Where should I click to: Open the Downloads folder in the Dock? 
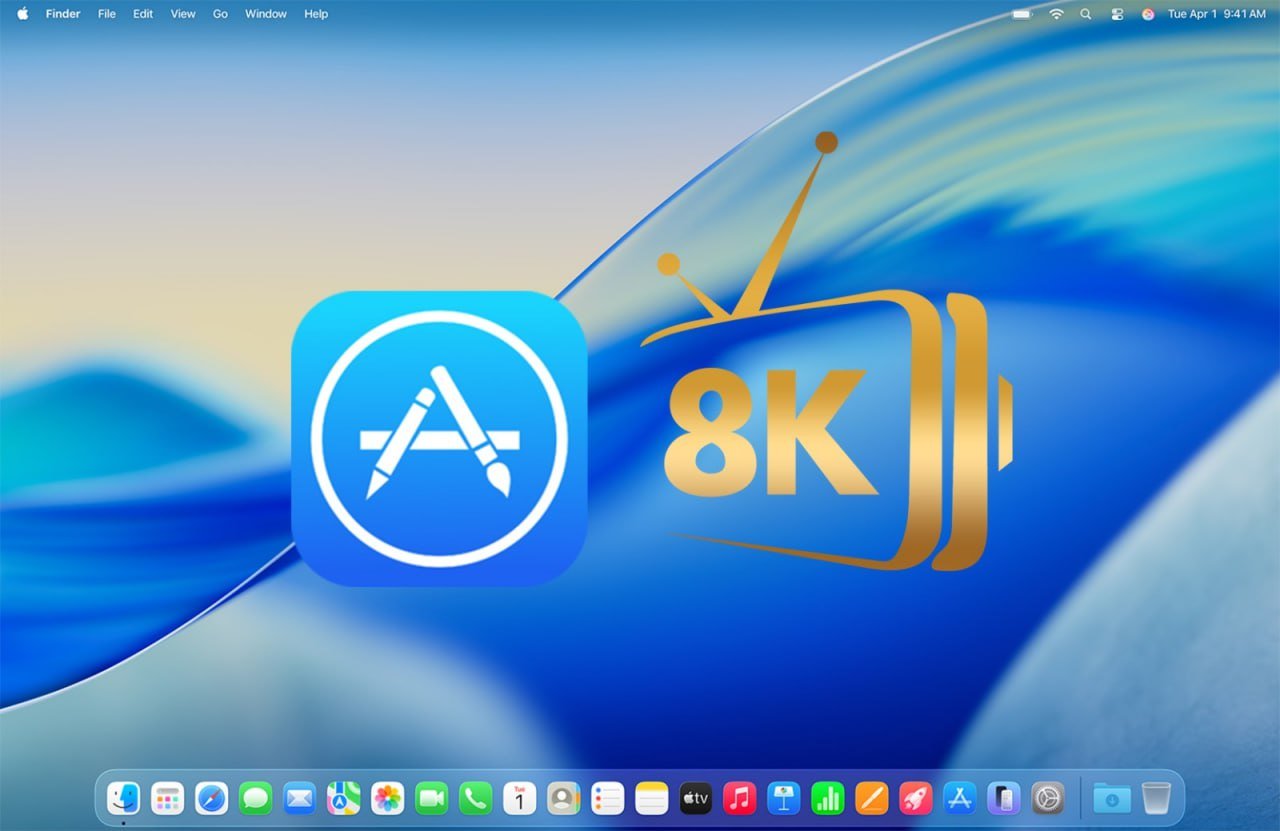click(x=1113, y=798)
